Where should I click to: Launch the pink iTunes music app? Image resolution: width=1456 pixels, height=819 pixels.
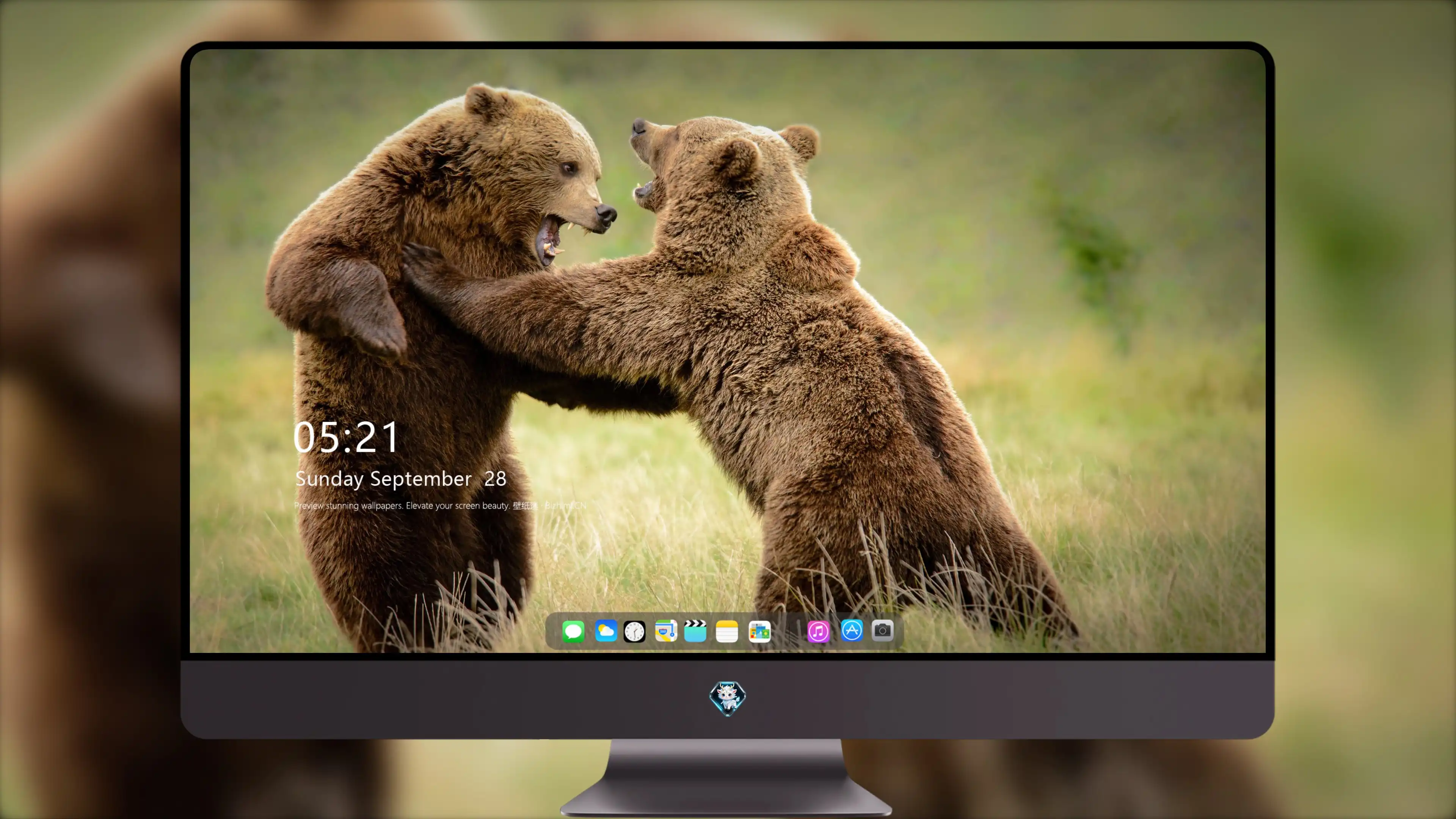point(819,631)
